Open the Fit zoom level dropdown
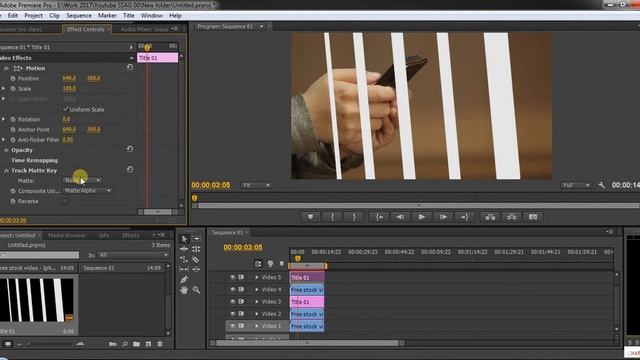Viewport: 640px width, 360px height. [256, 185]
